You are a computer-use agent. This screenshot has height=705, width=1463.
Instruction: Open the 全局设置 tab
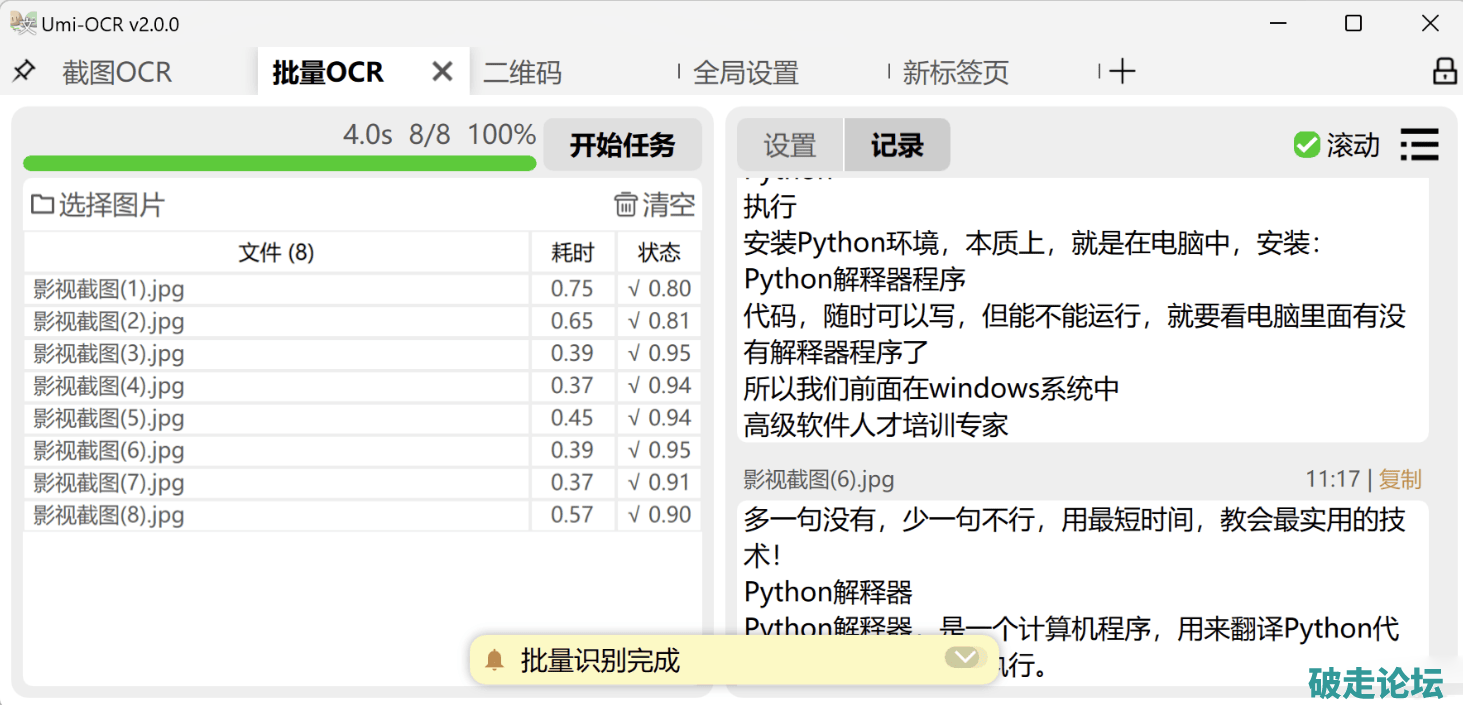tap(746, 72)
